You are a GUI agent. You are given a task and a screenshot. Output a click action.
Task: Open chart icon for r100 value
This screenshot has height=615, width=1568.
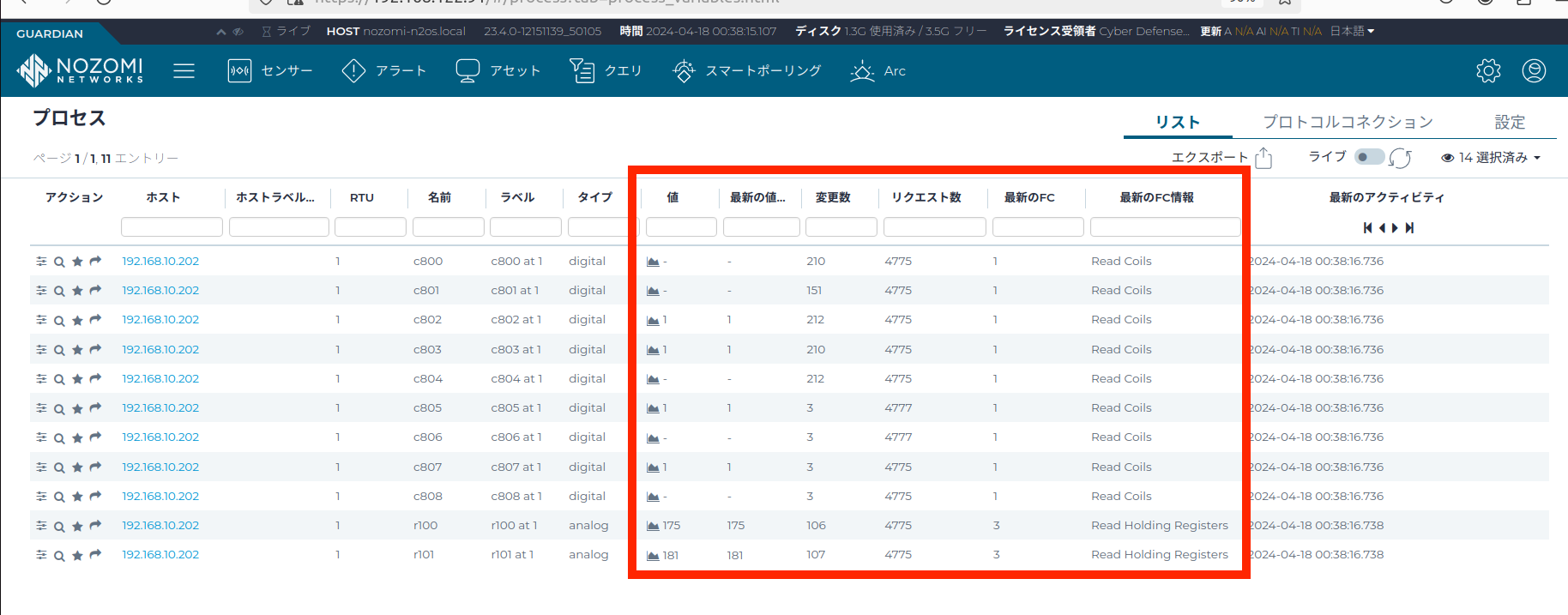653,526
